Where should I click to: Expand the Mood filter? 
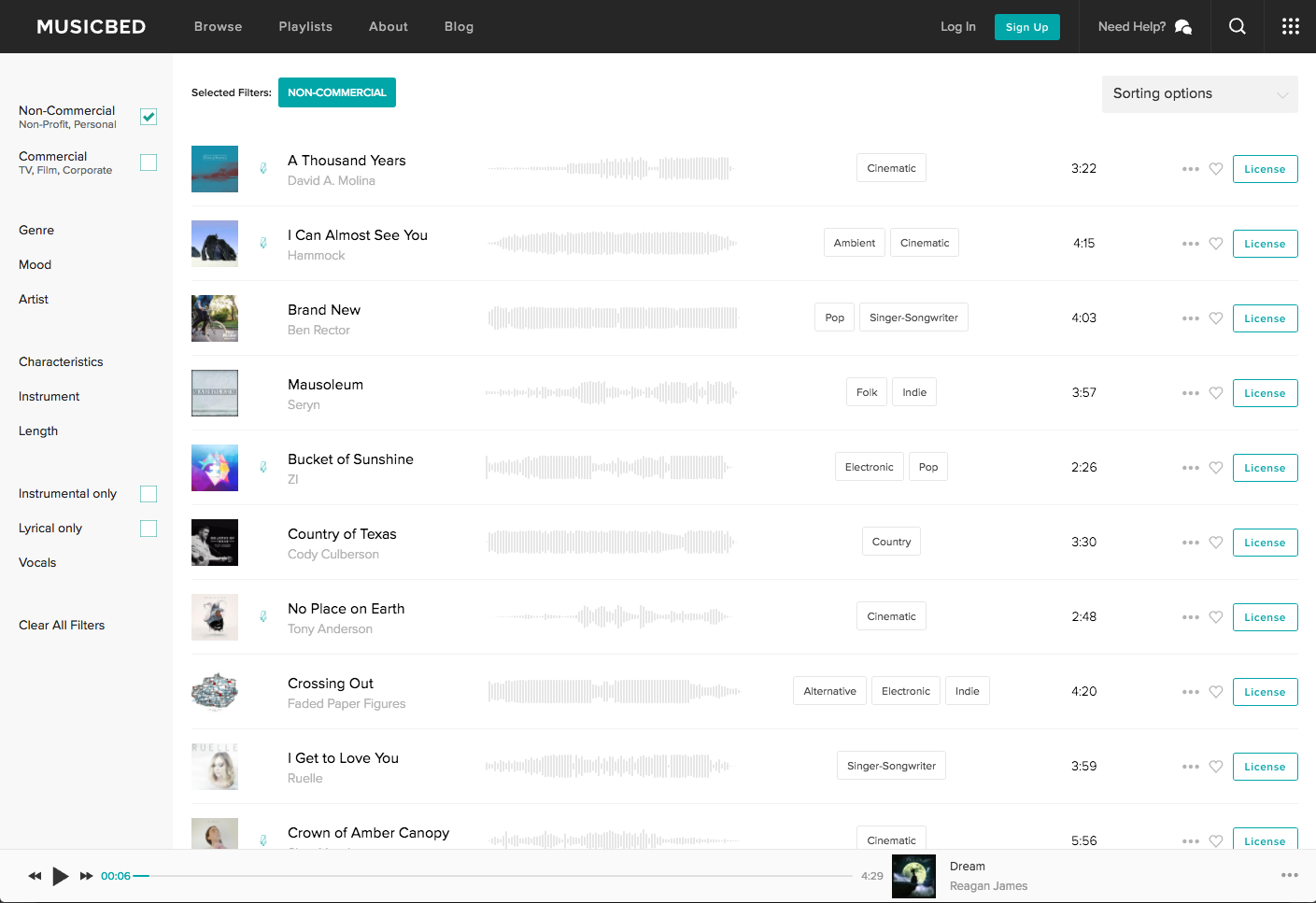pos(35,265)
